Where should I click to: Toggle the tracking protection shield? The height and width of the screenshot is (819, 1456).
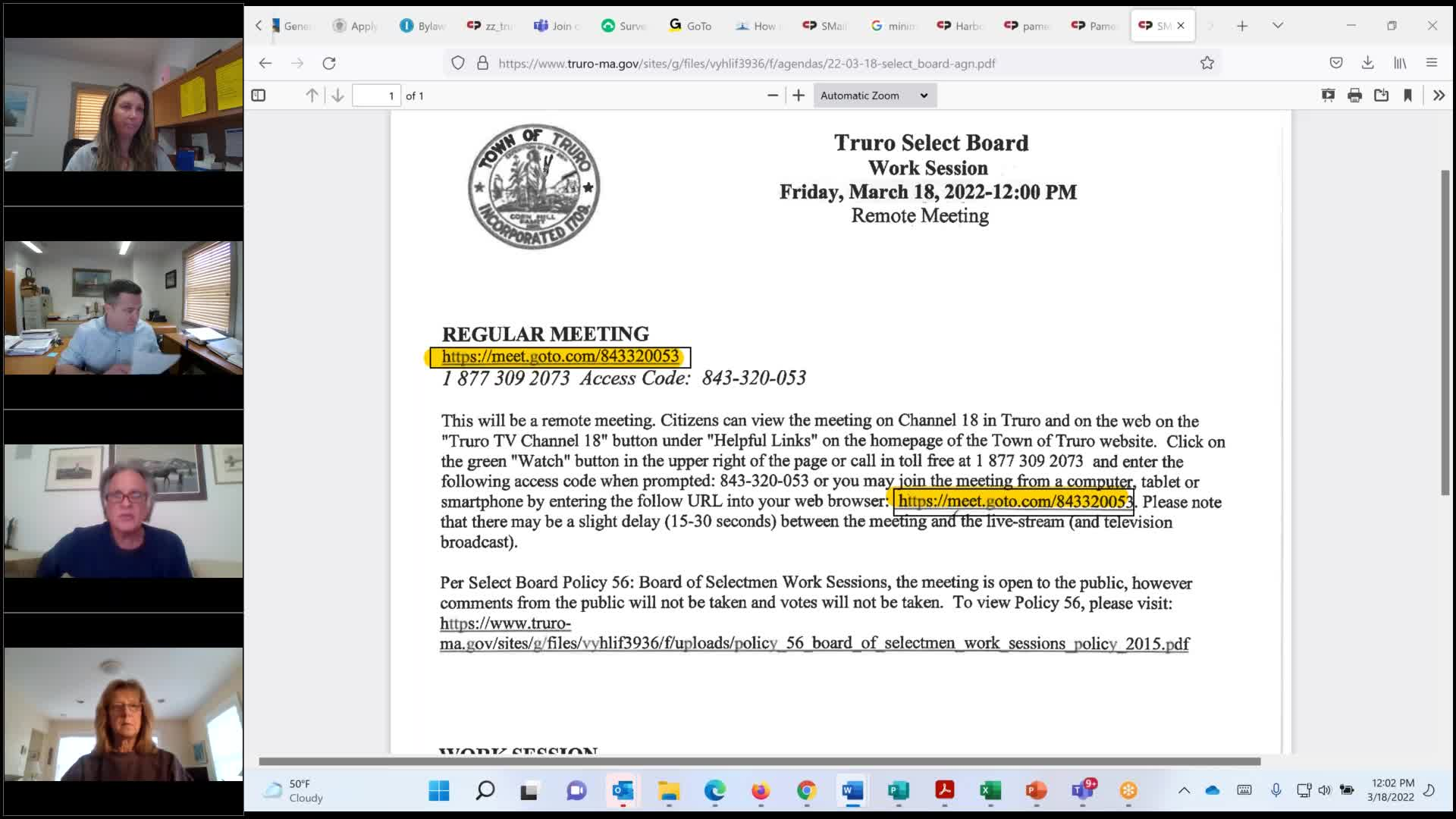[x=457, y=64]
